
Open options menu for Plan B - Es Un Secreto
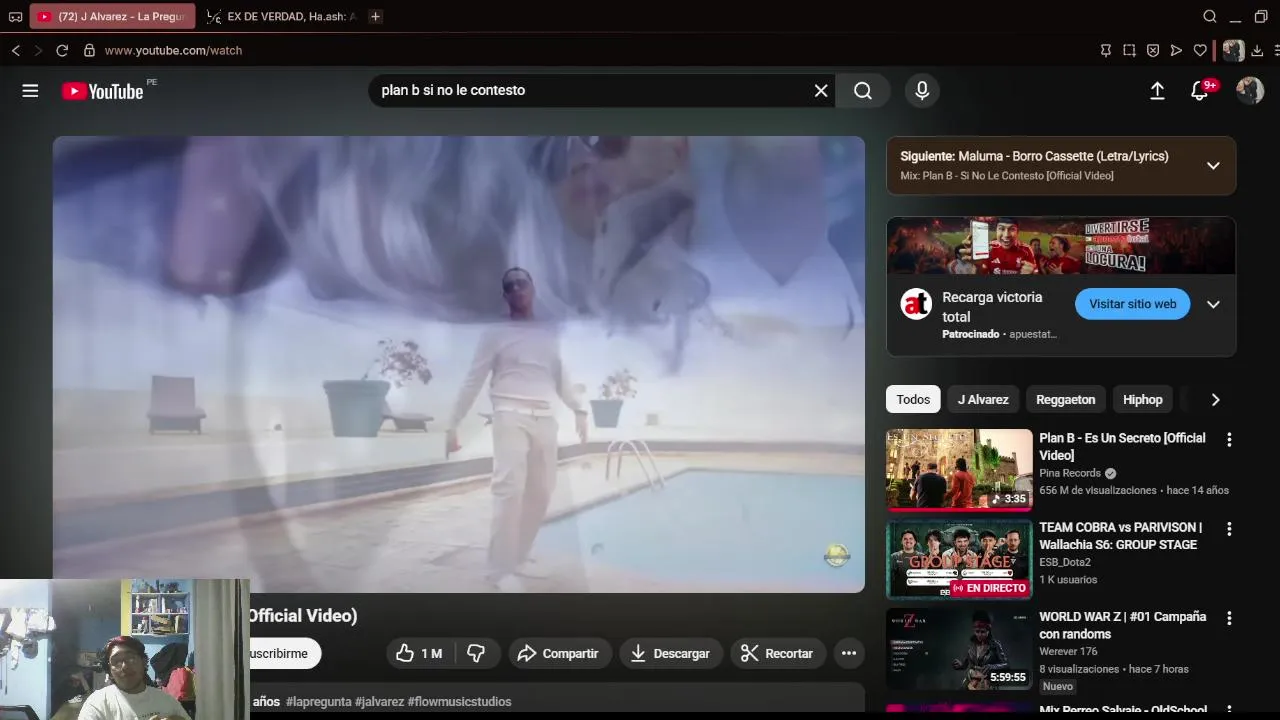pyautogui.click(x=1229, y=439)
